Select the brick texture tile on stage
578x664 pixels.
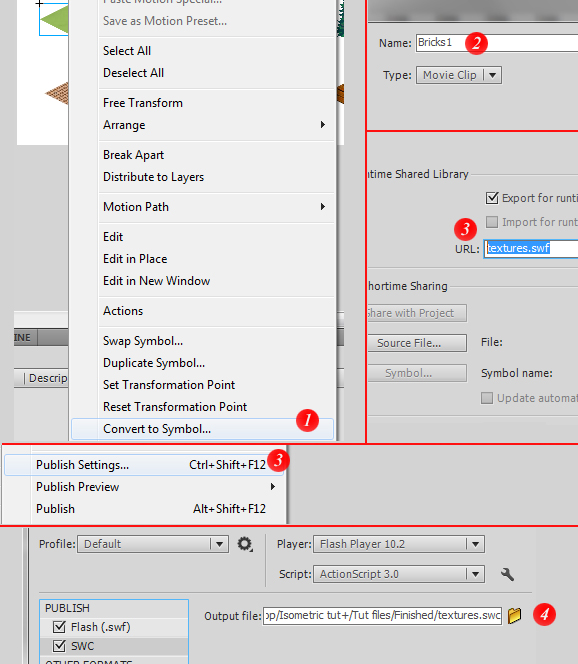(x=57, y=93)
